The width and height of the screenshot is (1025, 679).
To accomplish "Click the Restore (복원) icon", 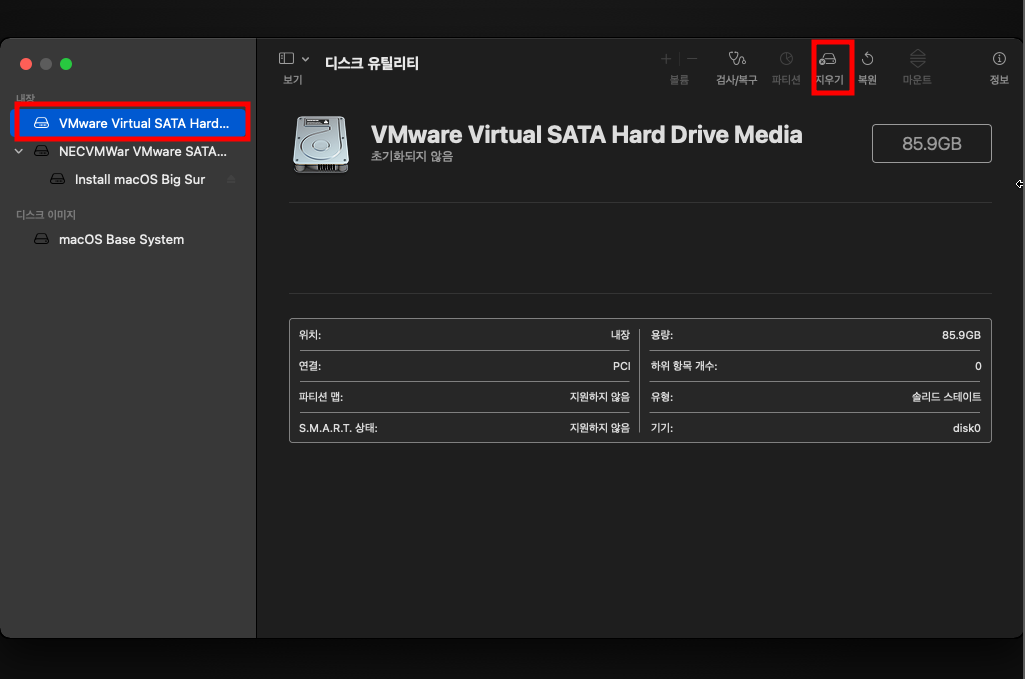I will point(867,59).
